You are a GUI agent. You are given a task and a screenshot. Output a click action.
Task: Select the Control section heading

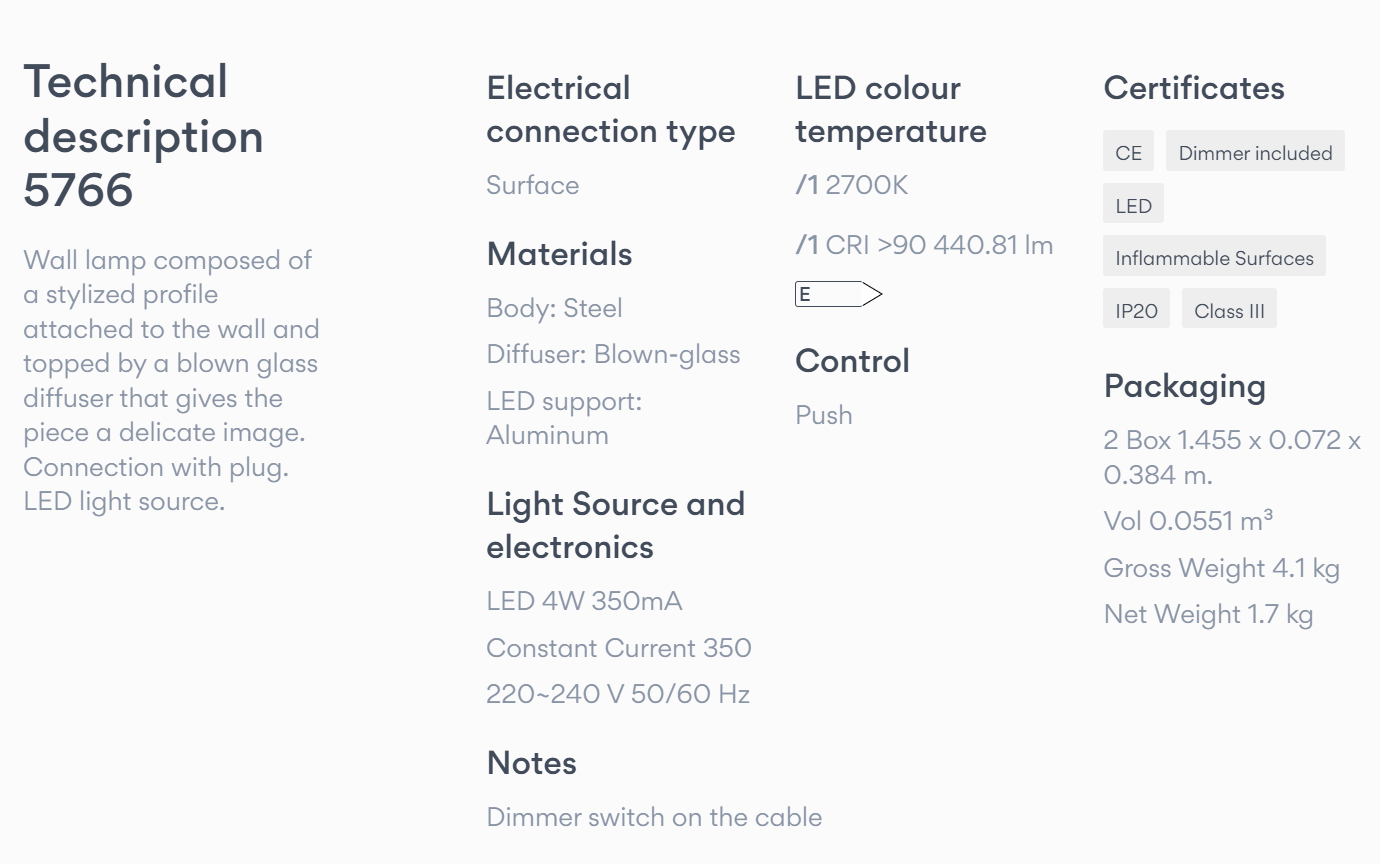click(852, 361)
